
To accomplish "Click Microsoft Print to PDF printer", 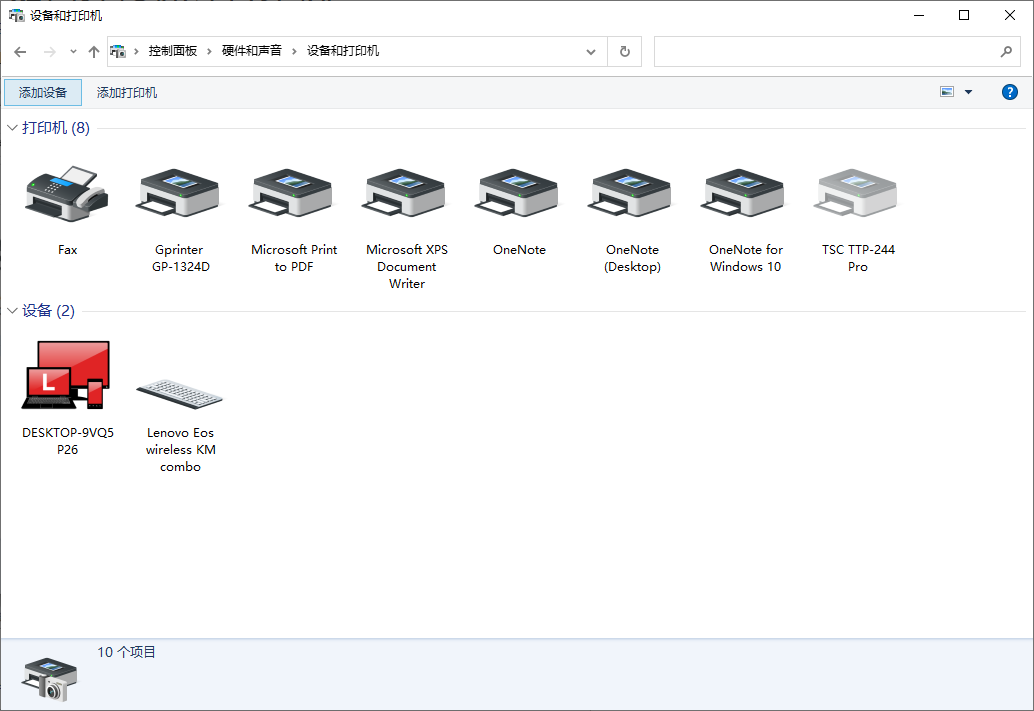I will tap(294, 193).
